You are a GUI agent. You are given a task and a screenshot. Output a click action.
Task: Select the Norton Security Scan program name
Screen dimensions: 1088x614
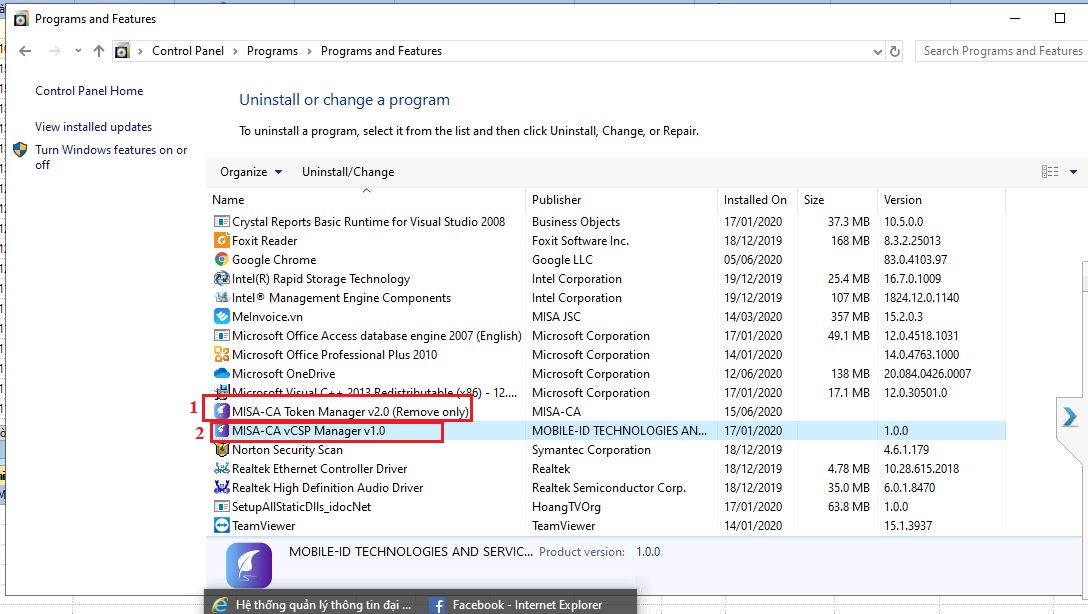tap(287, 450)
